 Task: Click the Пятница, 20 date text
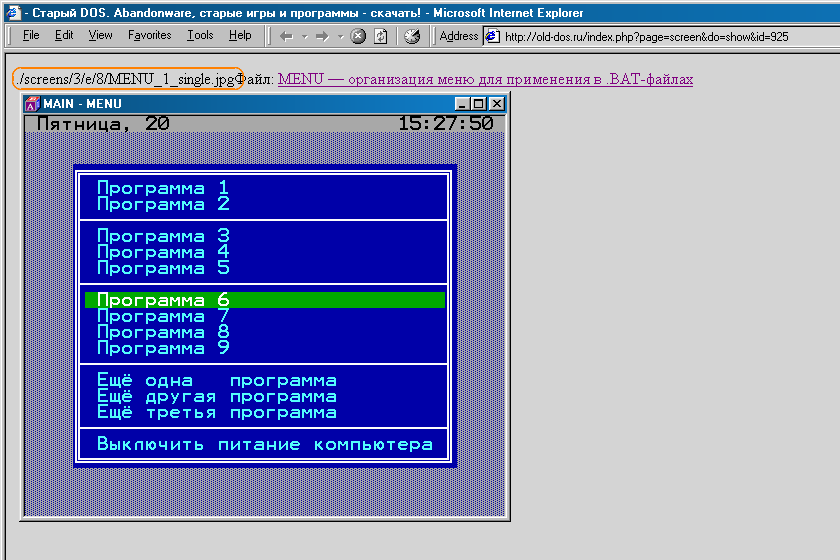click(x=103, y=124)
